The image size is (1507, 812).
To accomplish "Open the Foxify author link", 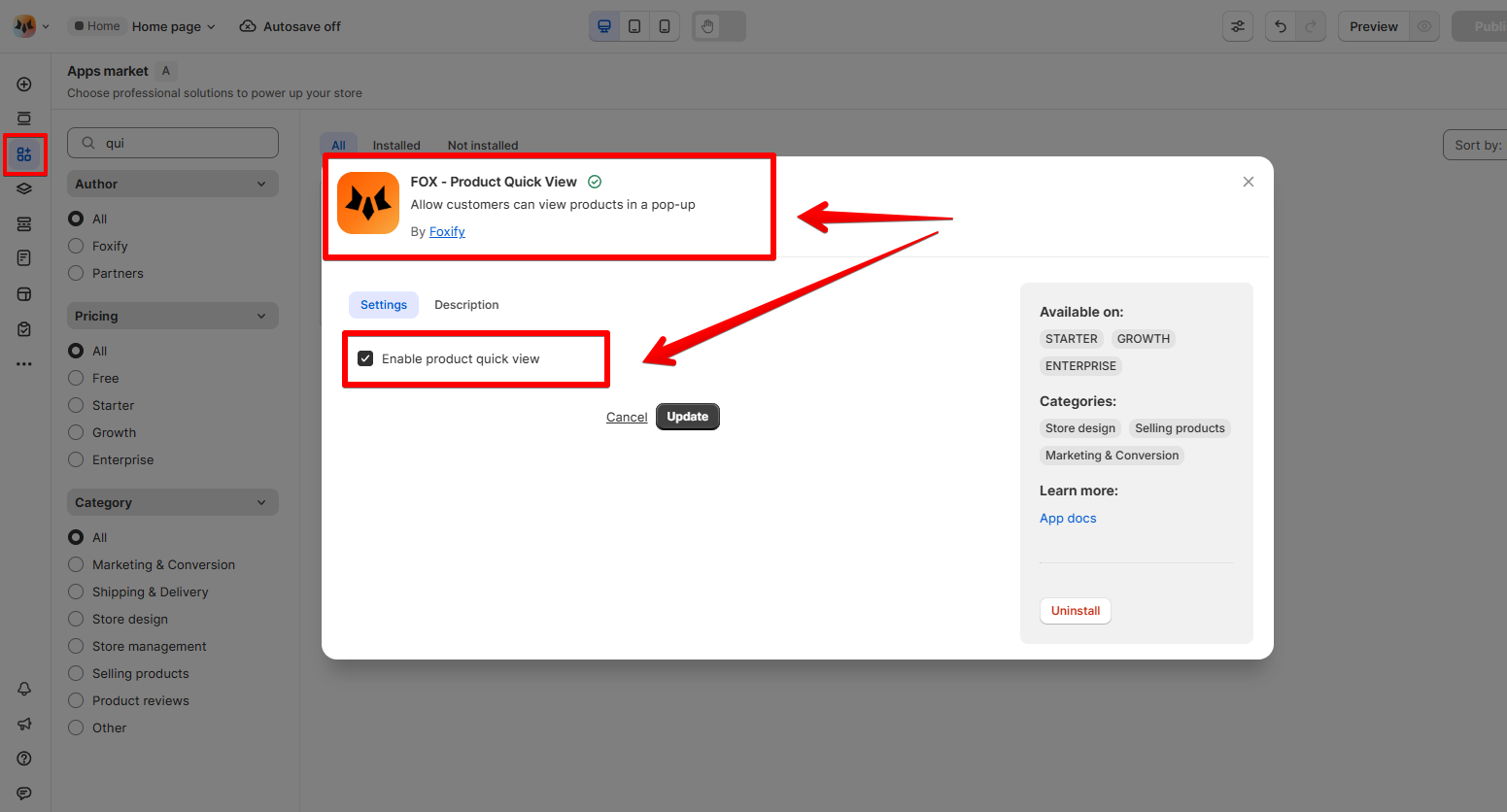I will click(447, 231).
